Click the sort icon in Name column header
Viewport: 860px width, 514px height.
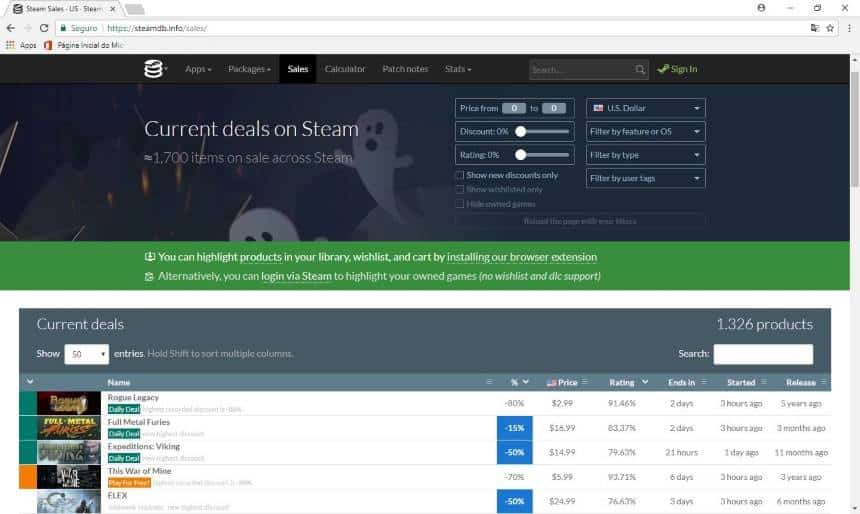[489, 382]
